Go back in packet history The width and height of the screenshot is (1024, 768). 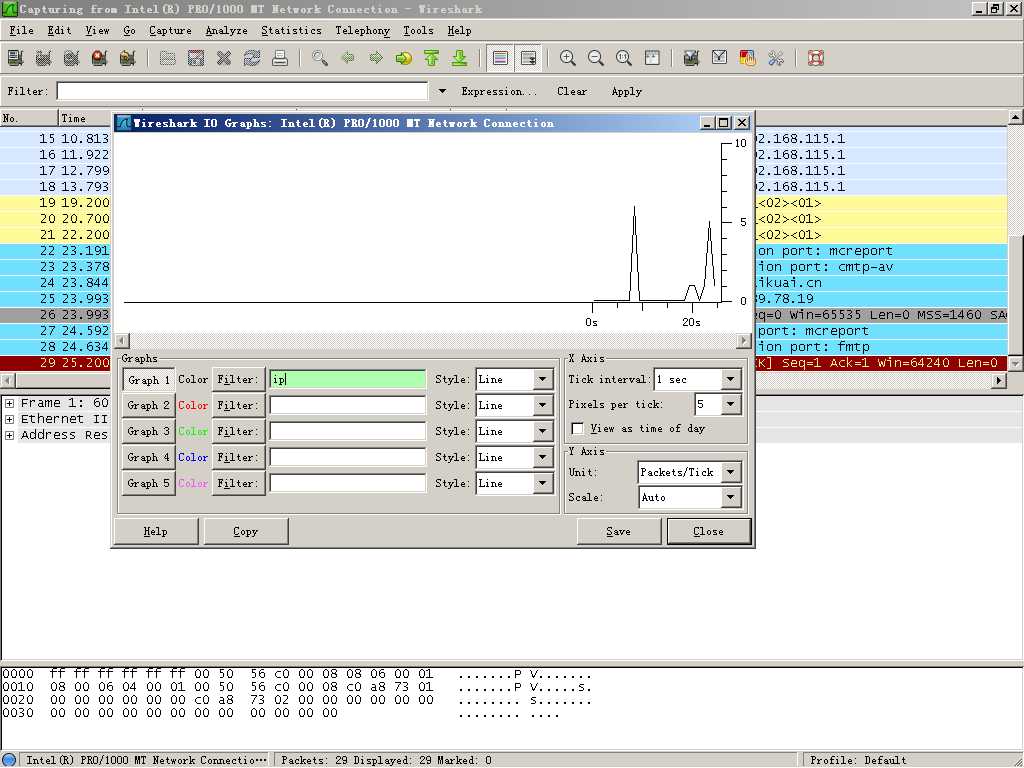point(348,58)
